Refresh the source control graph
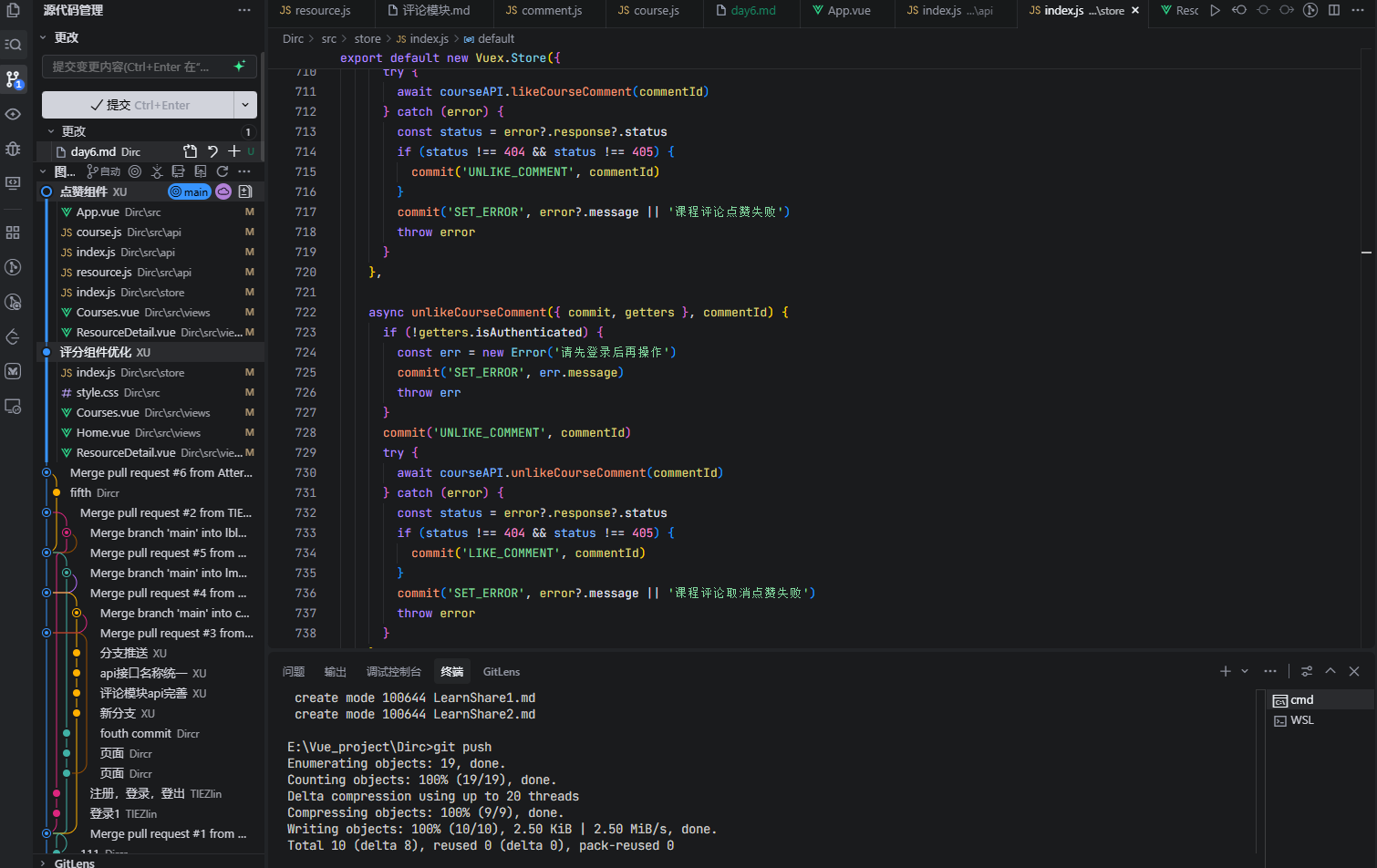This screenshot has width=1377, height=868. click(223, 171)
